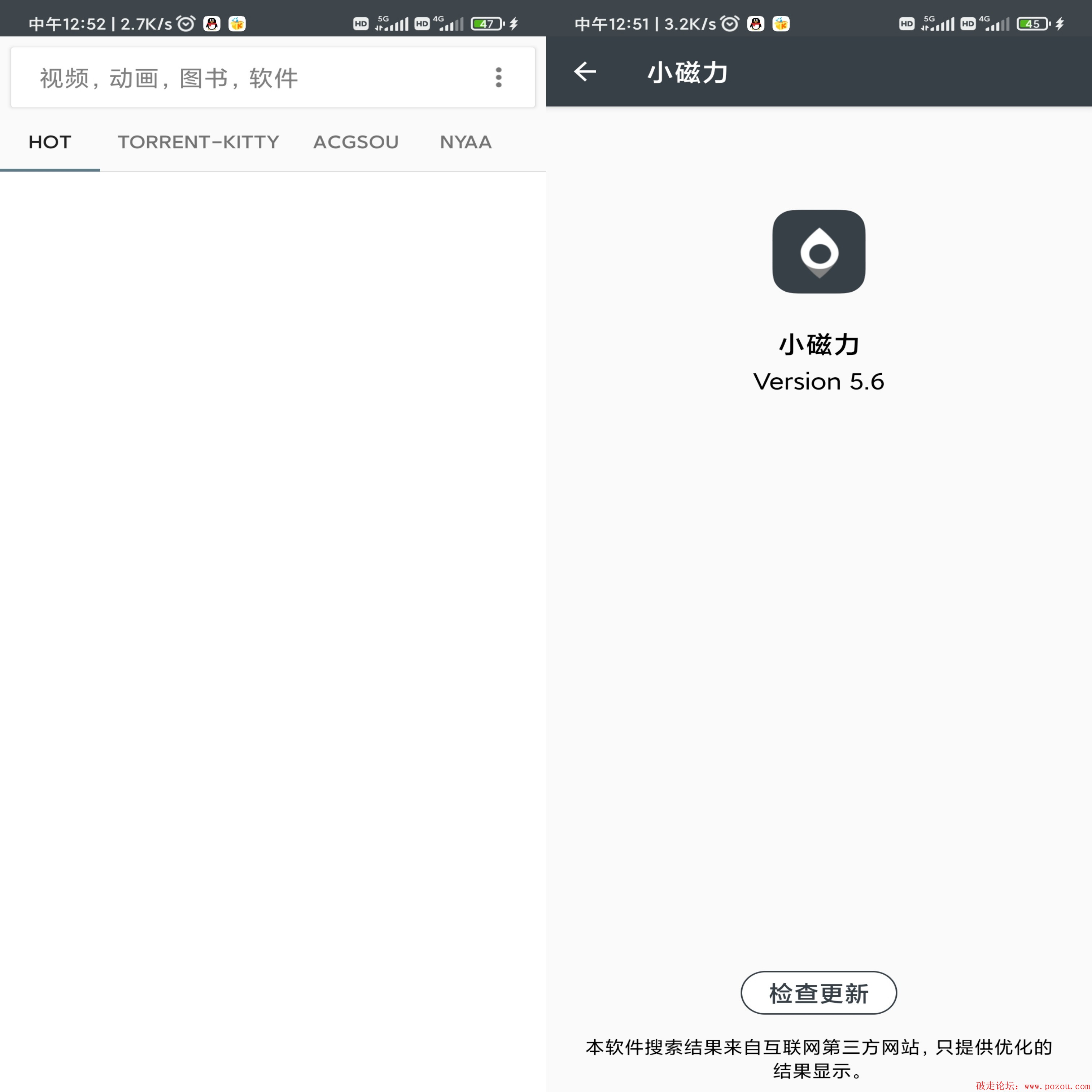
Task: Tap the battery 47 indicator on left screen
Action: (488, 24)
